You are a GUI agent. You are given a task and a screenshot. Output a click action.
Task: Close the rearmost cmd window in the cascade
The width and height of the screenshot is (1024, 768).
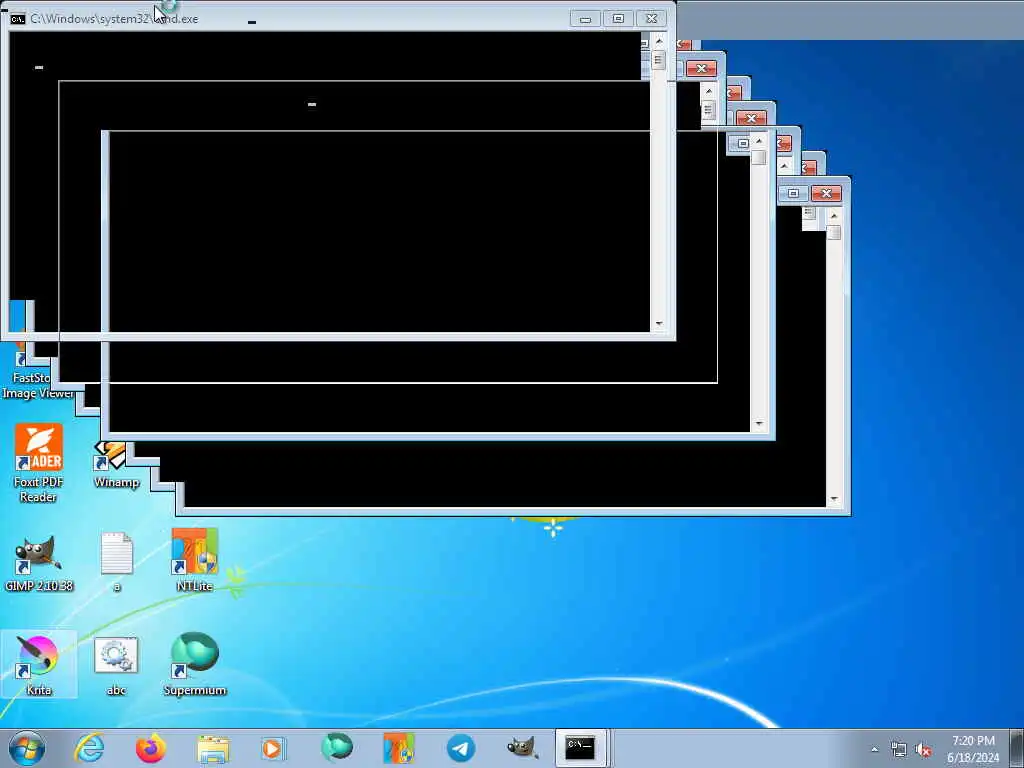[x=826, y=193]
